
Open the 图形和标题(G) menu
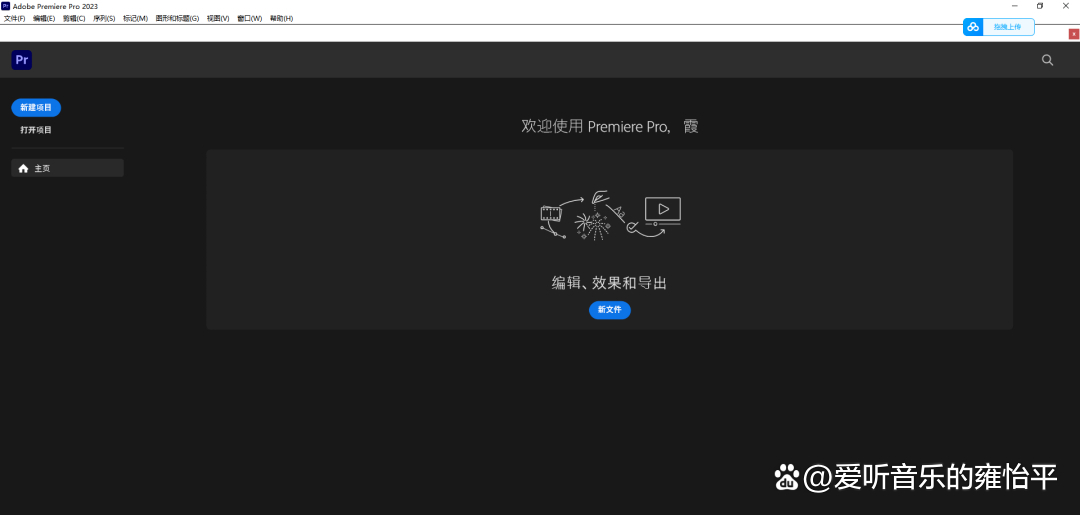coord(177,19)
